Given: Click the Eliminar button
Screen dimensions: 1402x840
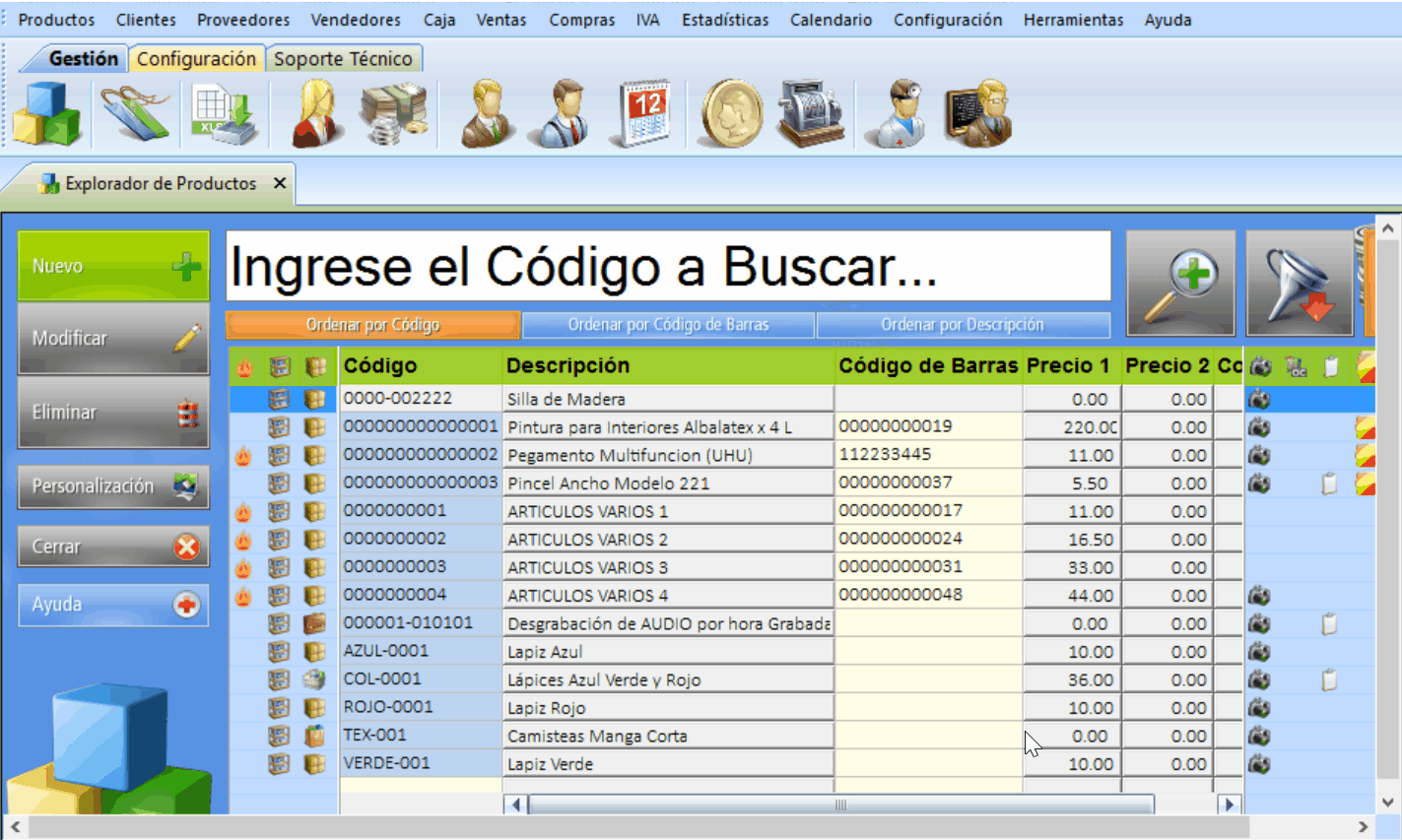Looking at the screenshot, I should [113, 413].
